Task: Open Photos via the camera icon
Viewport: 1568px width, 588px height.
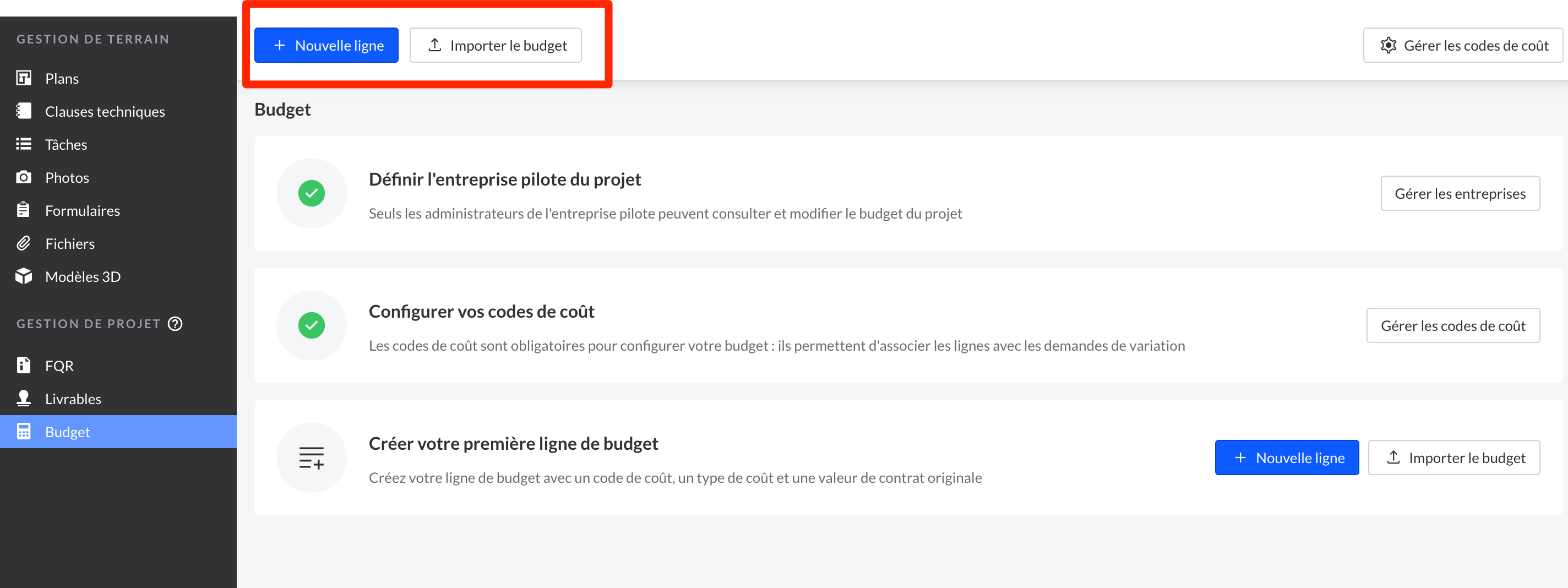Action: (24, 177)
